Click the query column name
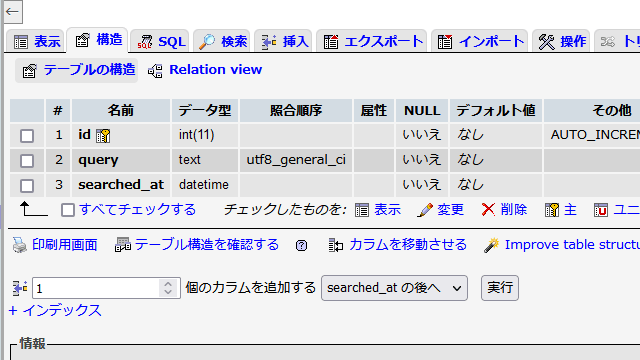The image size is (640, 360). tap(98, 160)
